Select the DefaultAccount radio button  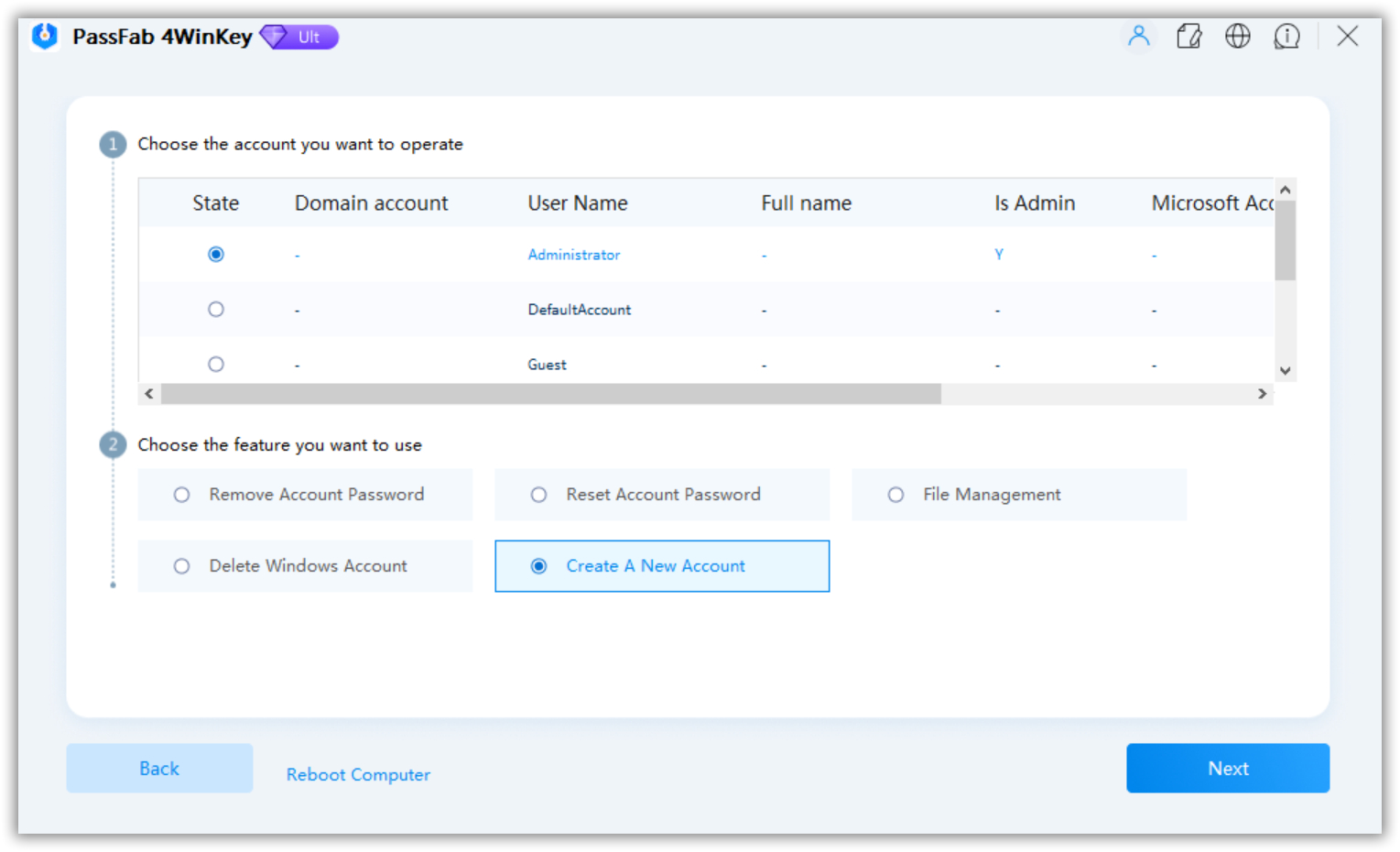pos(215,309)
